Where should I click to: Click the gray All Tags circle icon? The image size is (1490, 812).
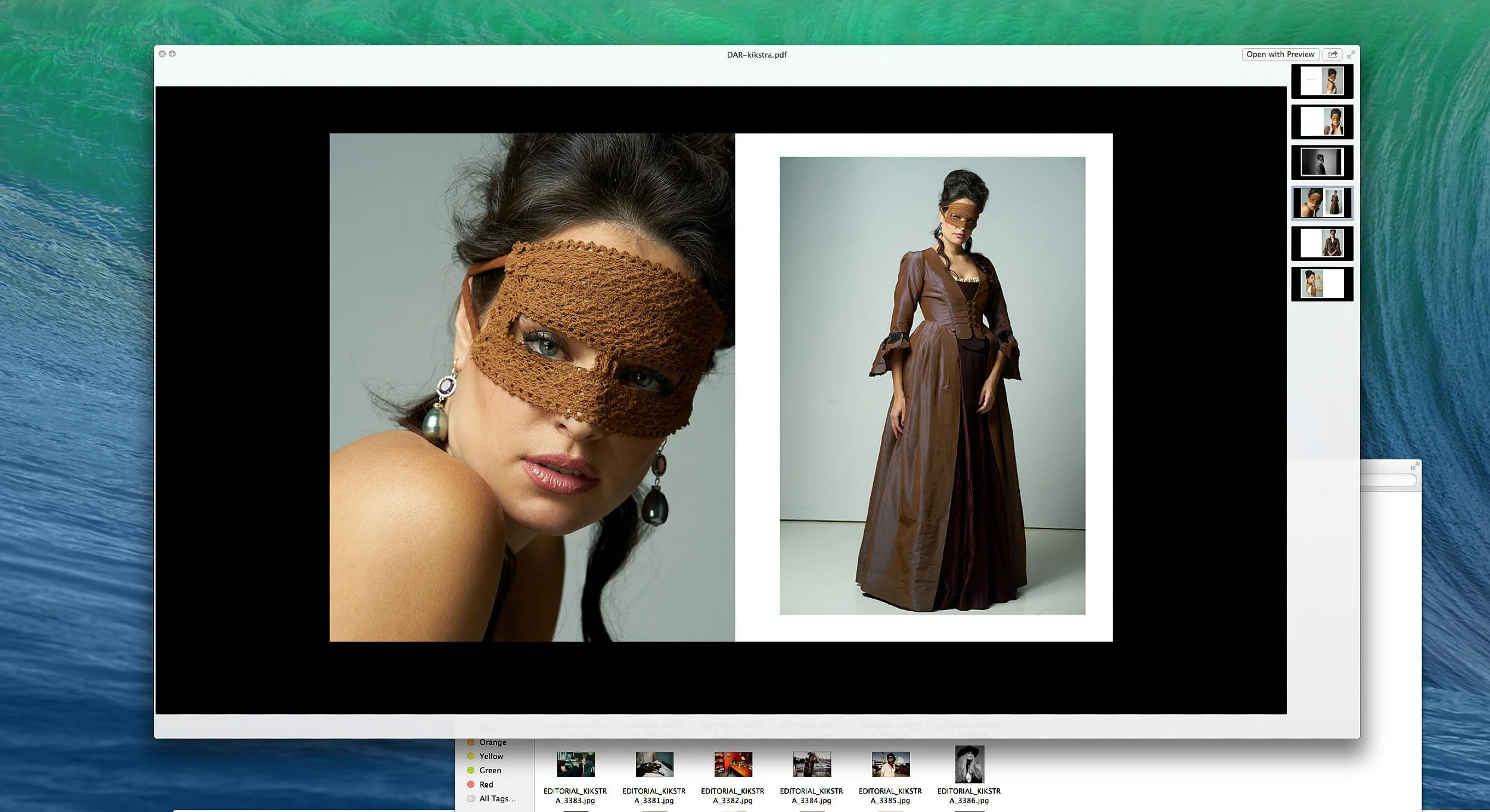470,798
